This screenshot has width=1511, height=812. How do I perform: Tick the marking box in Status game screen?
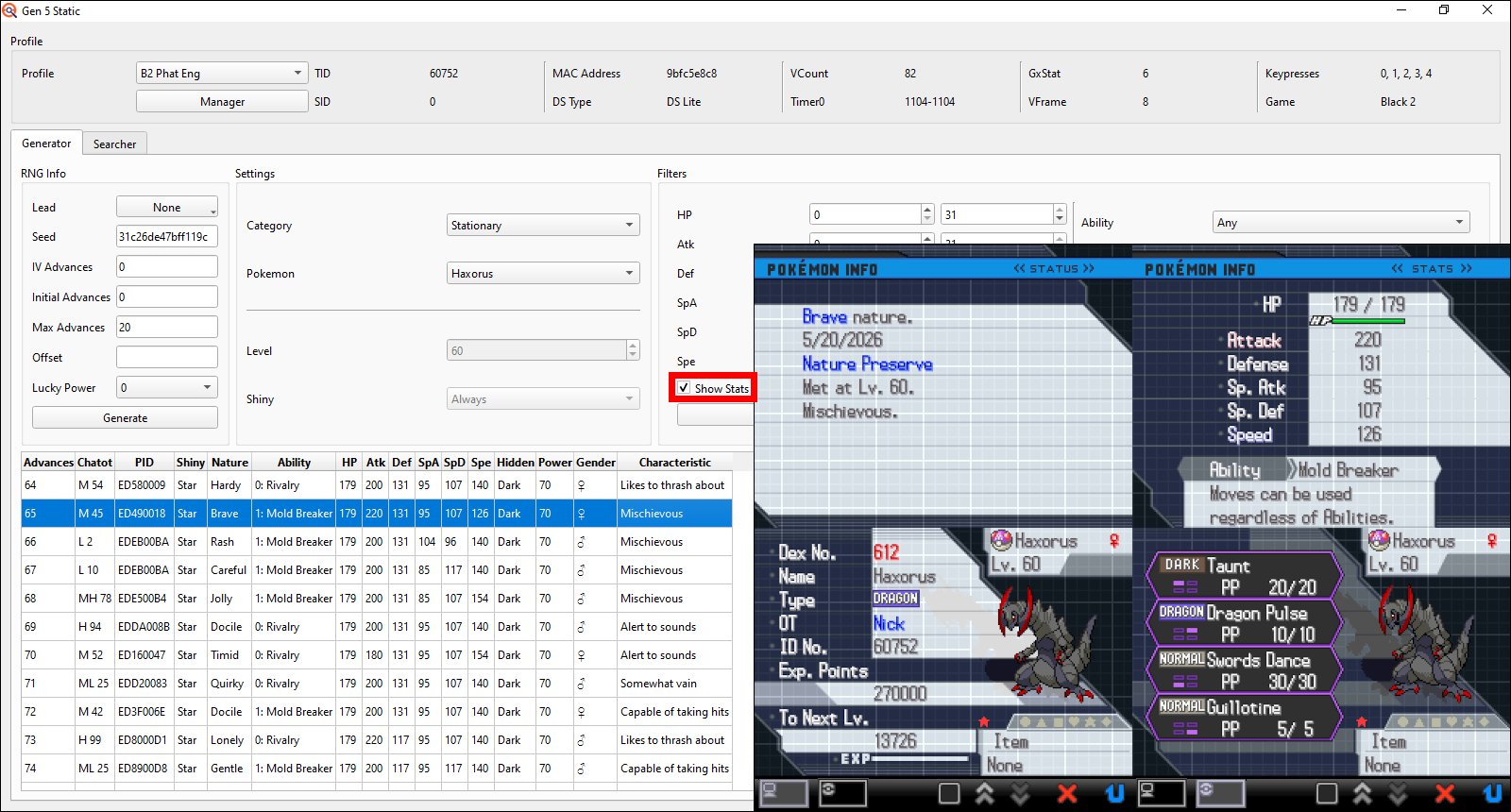[949, 793]
